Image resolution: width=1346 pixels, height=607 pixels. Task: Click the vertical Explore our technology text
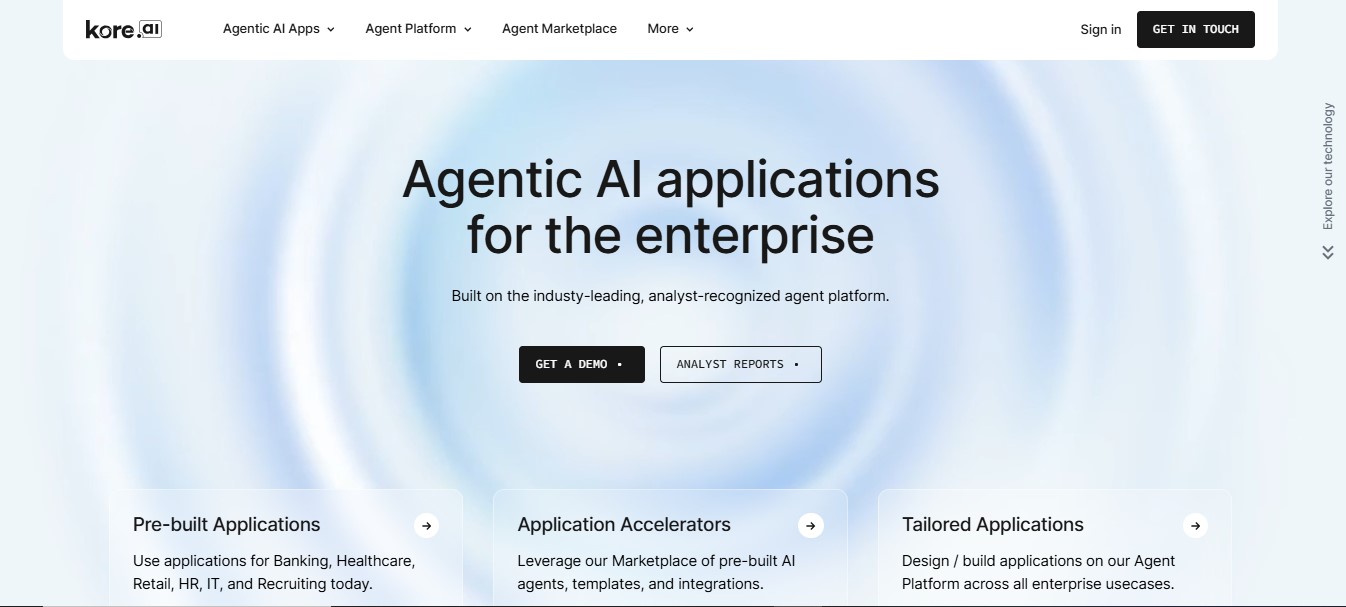click(1328, 166)
